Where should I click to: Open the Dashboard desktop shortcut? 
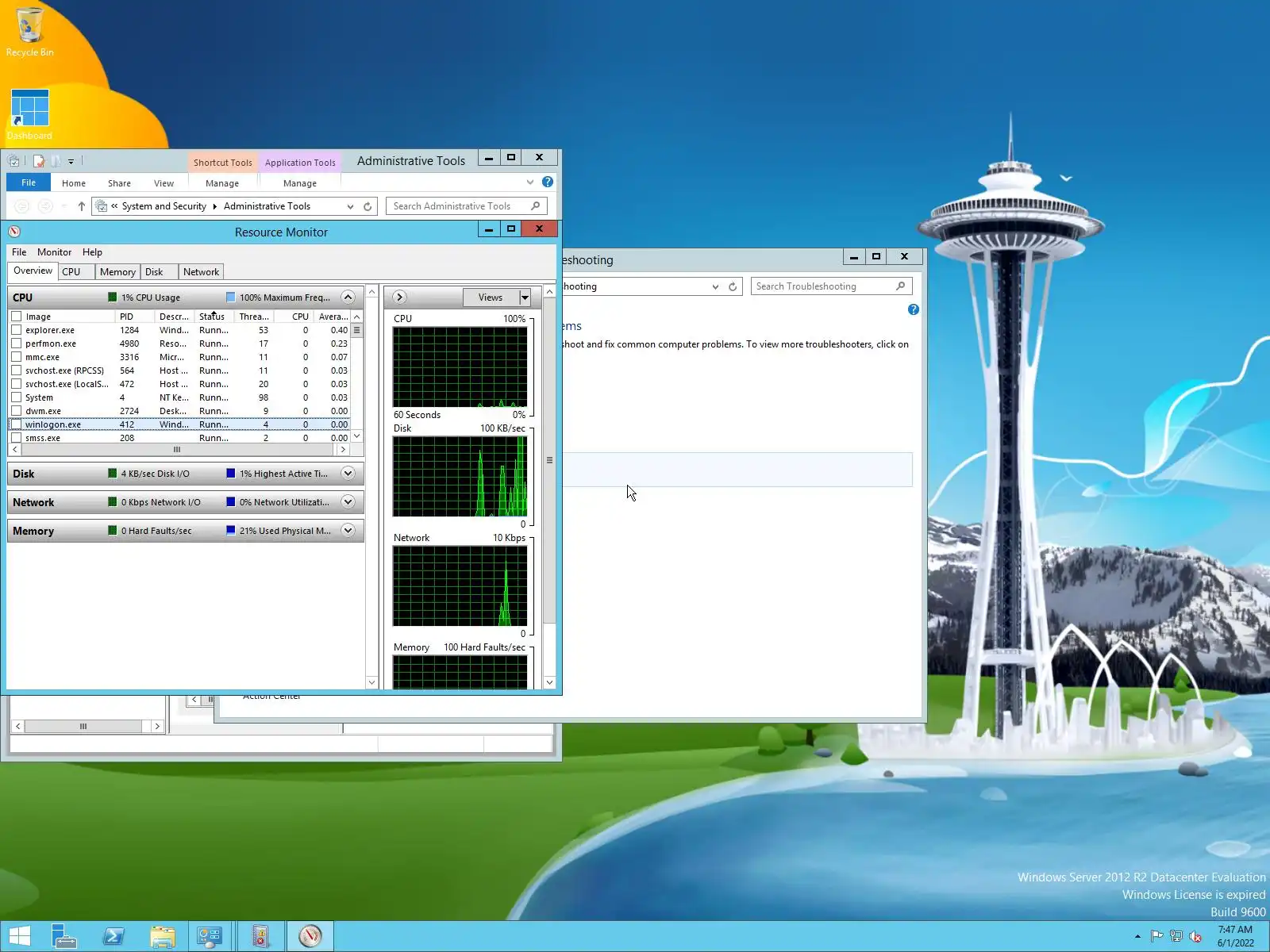29,114
